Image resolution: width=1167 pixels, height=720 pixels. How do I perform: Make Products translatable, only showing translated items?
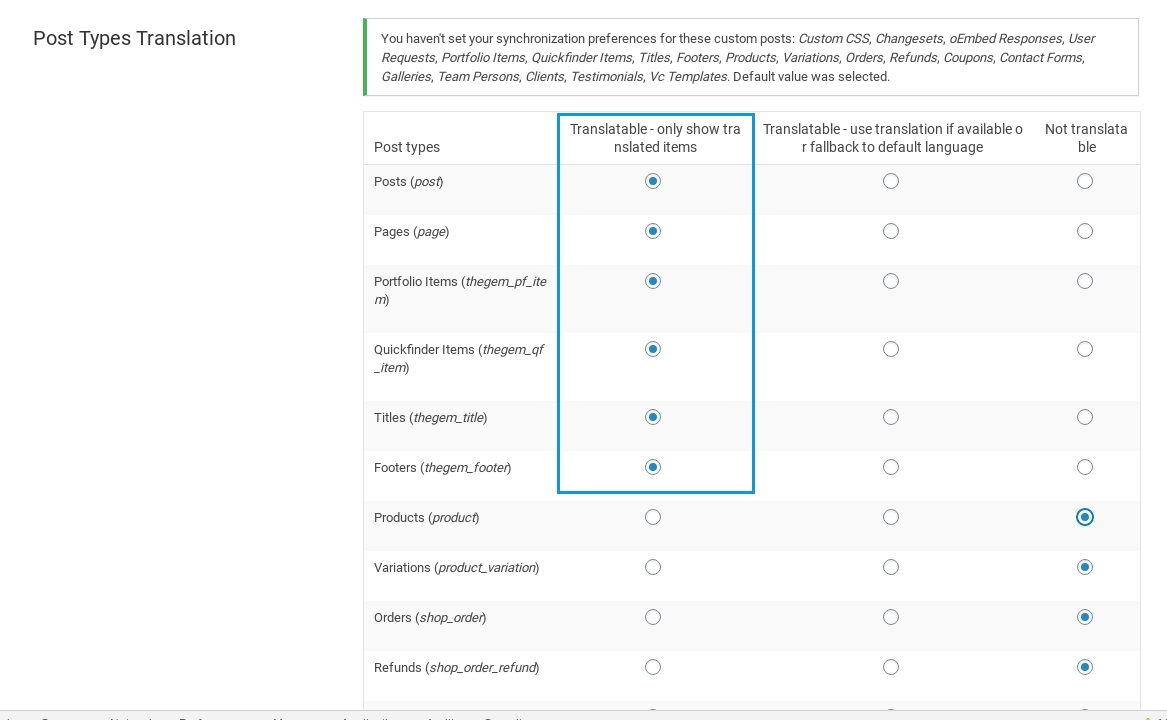(653, 517)
